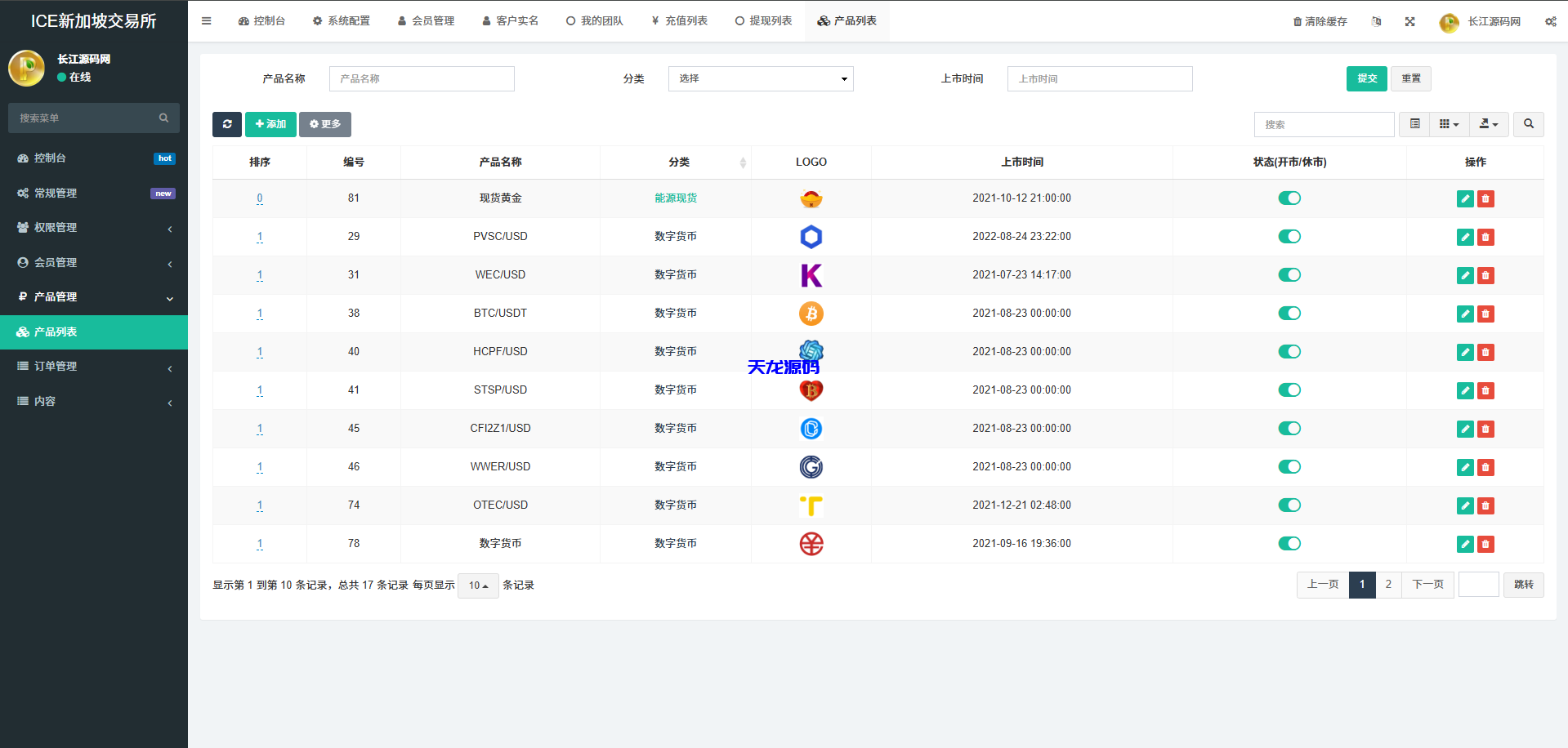The image size is (1568, 748).
Task: Click the 提交 submit button
Action: pyautogui.click(x=1365, y=78)
